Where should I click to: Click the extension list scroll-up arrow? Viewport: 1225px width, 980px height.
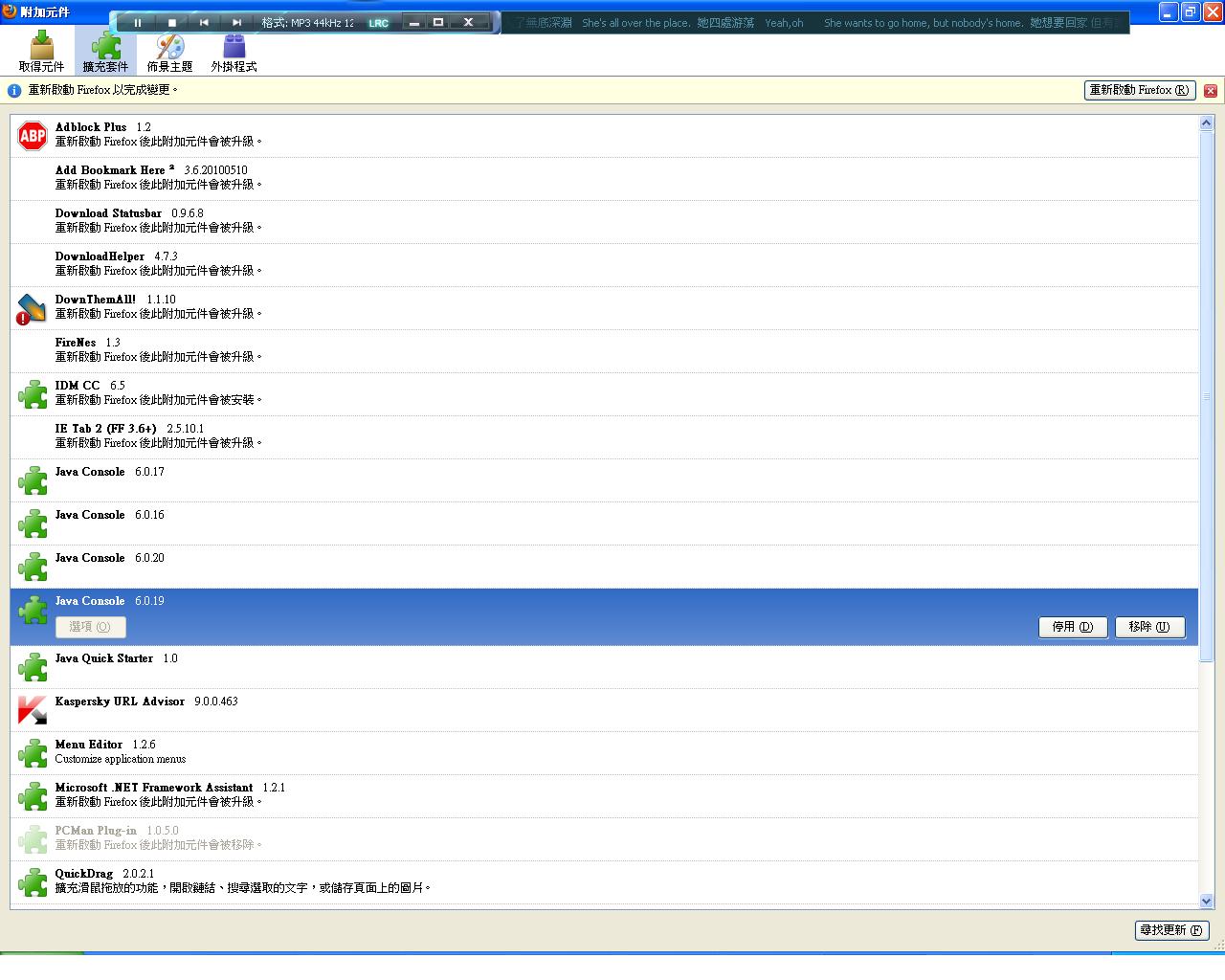1206,123
